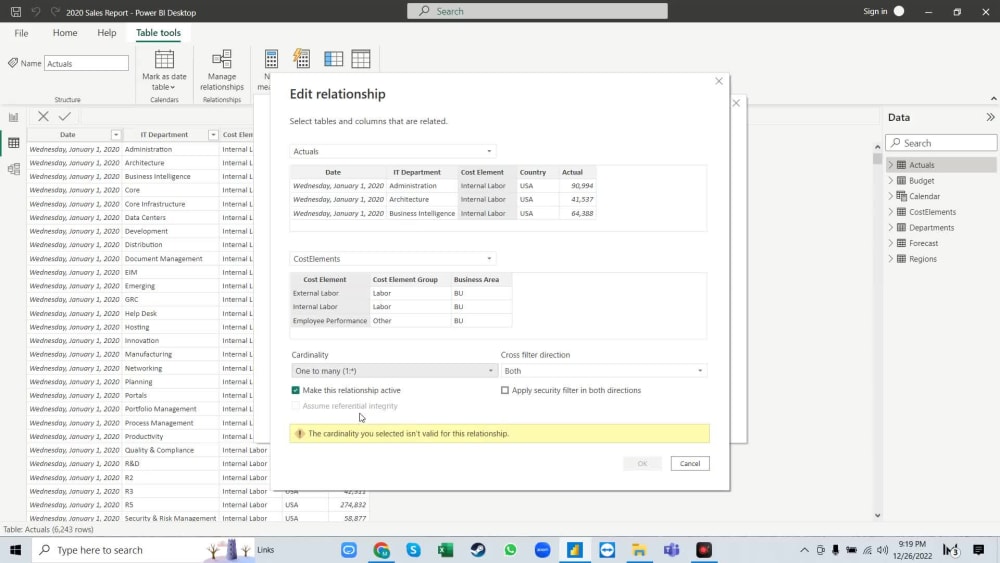Image resolution: width=1000 pixels, height=563 pixels.
Task: Click the Cancel button in dialog
Action: click(689, 464)
